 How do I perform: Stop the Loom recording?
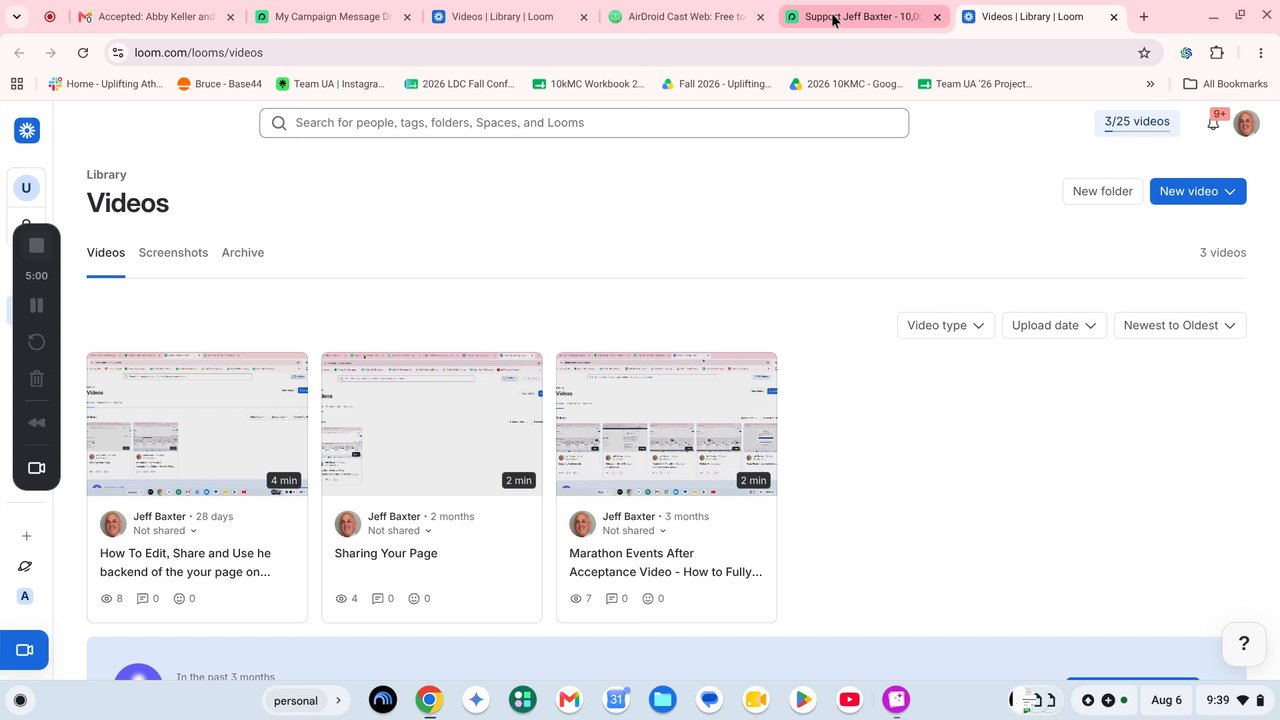(x=37, y=246)
